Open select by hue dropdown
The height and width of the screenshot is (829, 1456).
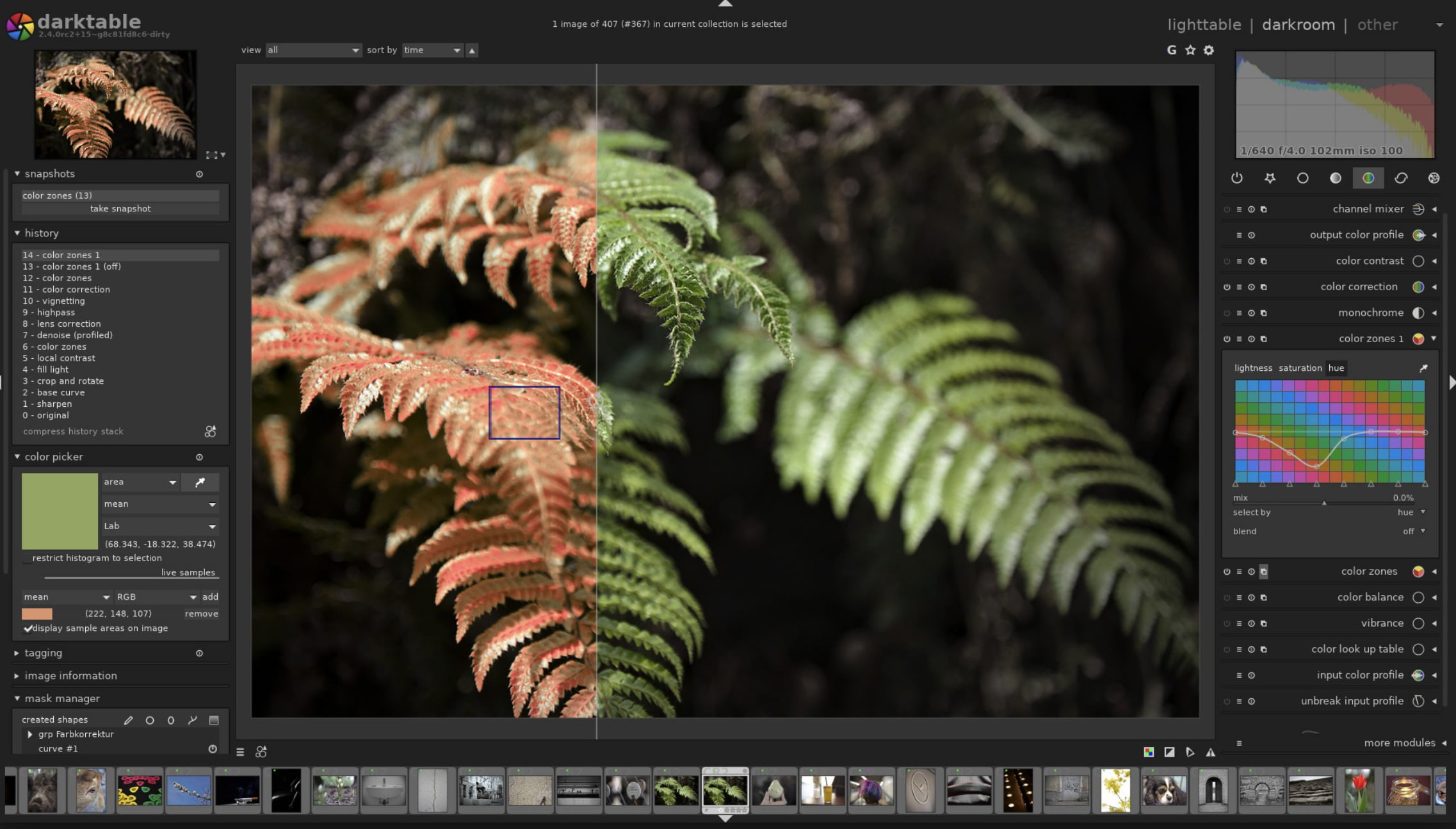pyautogui.click(x=1411, y=513)
